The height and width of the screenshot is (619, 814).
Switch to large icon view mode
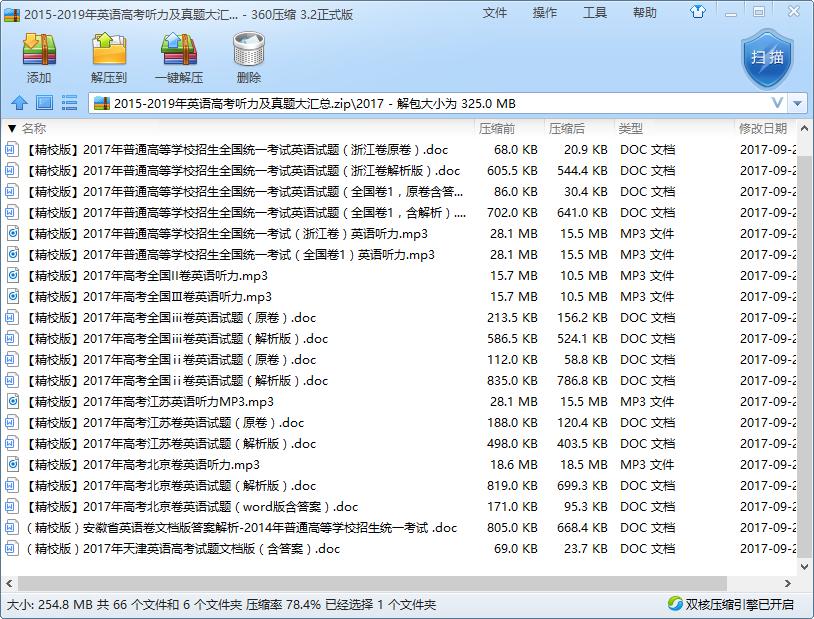[43, 102]
